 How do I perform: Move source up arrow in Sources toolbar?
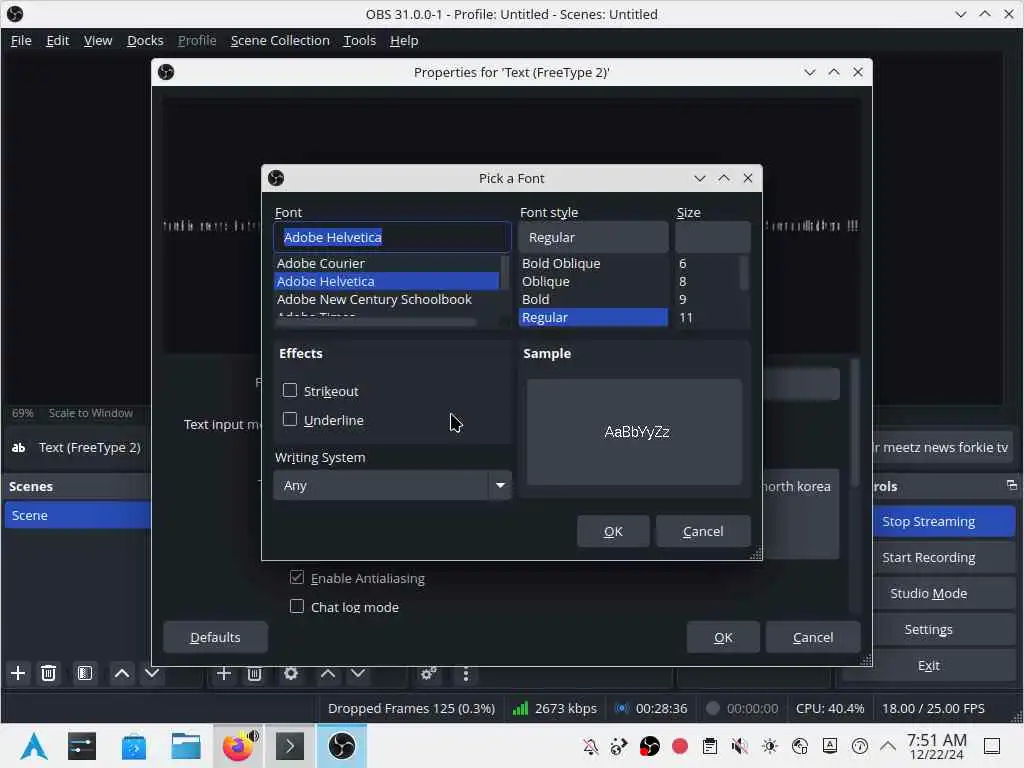[x=328, y=673]
